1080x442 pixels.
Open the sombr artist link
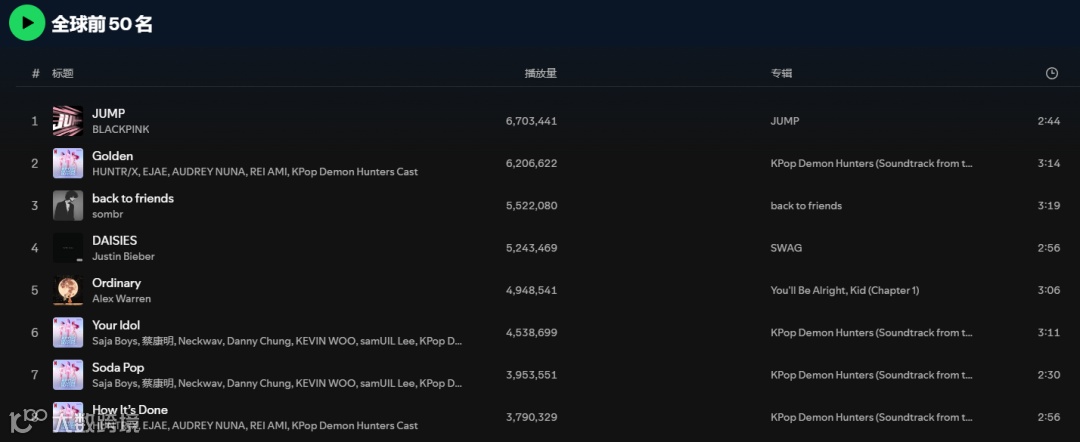point(107,214)
